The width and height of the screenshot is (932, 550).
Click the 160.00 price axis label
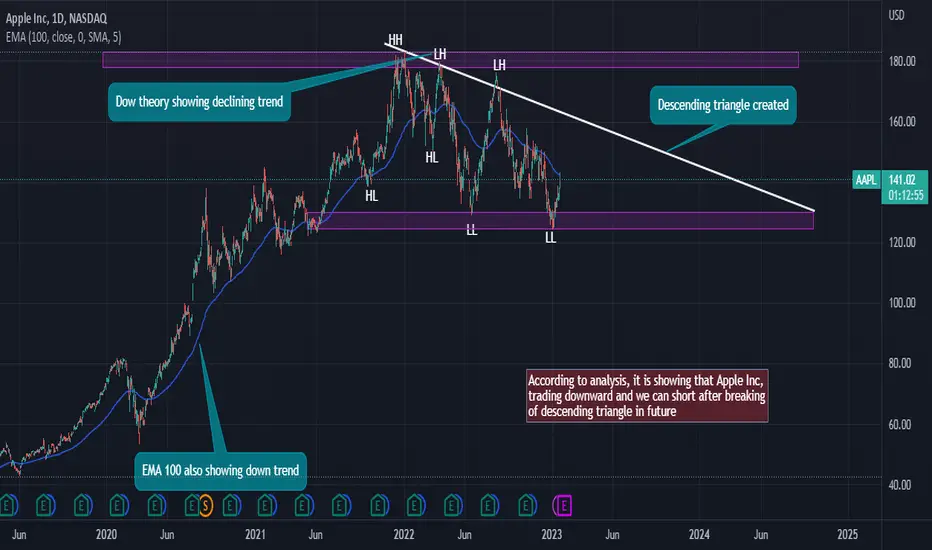tap(902, 122)
